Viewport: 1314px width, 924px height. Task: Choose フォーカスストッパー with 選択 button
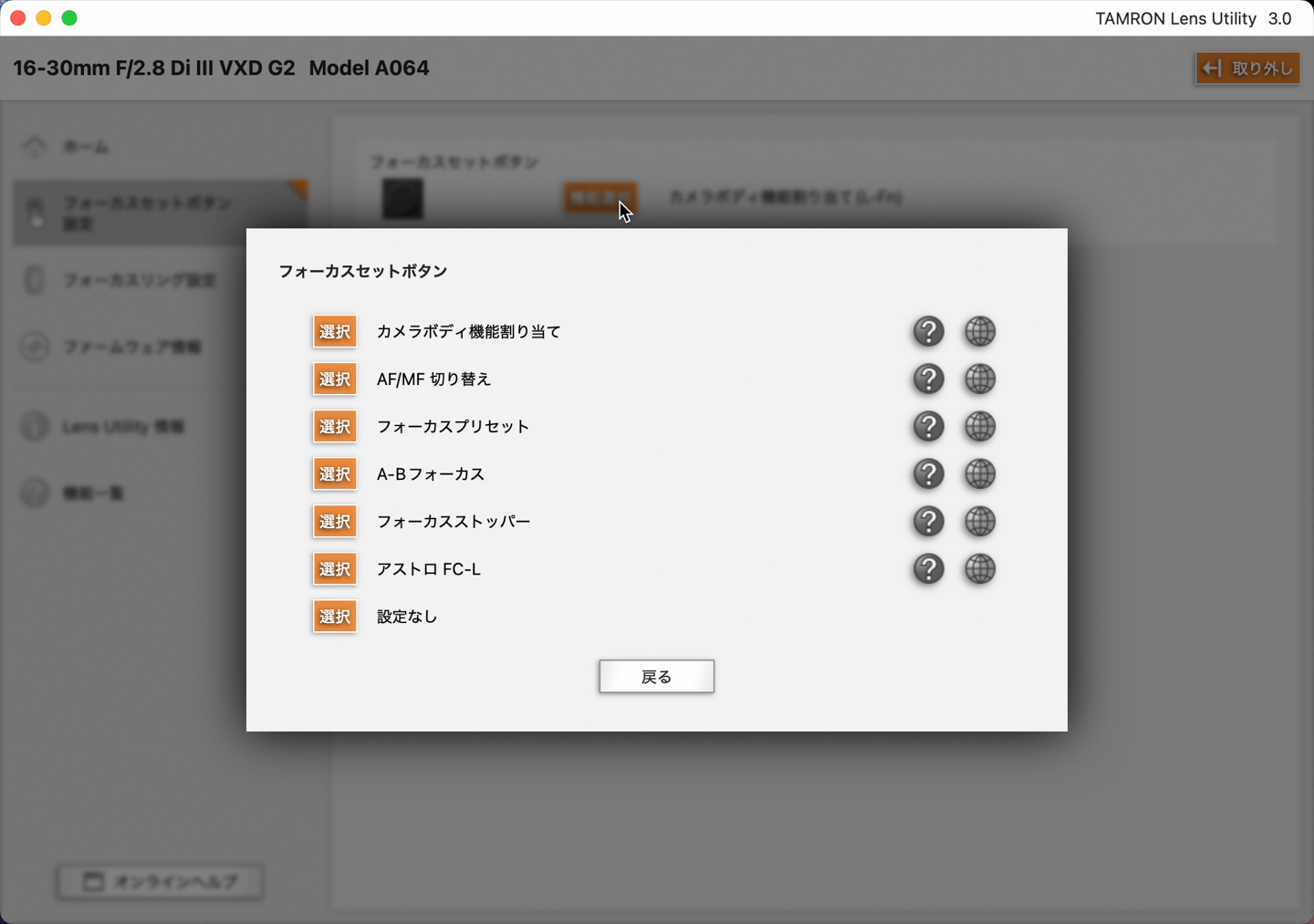[335, 521]
